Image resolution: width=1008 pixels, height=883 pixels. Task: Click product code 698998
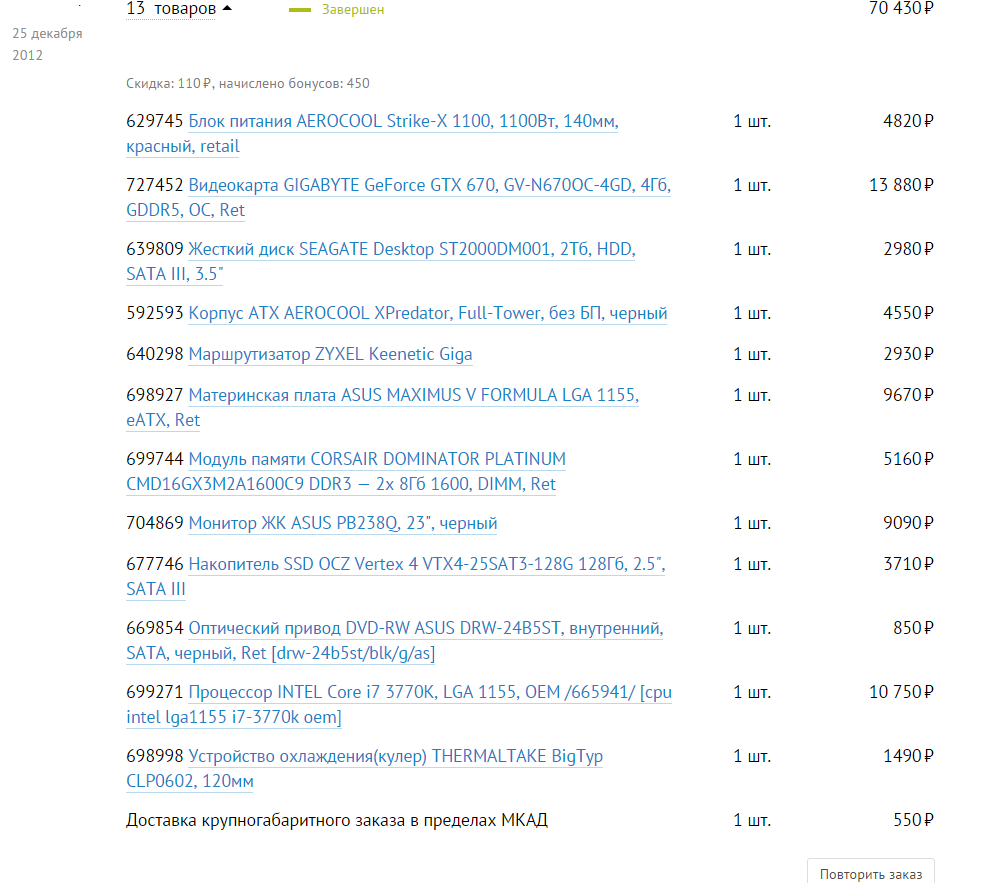click(155, 756)
